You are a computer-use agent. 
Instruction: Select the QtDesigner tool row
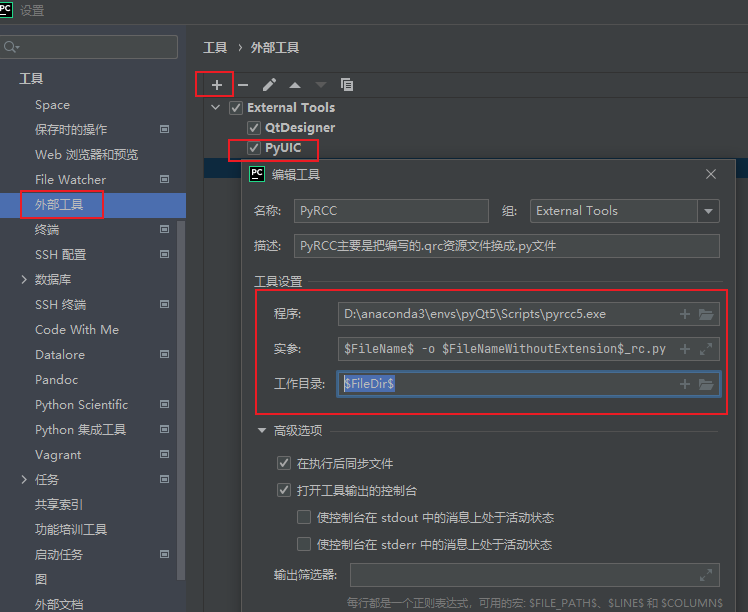click(x=300, y=128)
